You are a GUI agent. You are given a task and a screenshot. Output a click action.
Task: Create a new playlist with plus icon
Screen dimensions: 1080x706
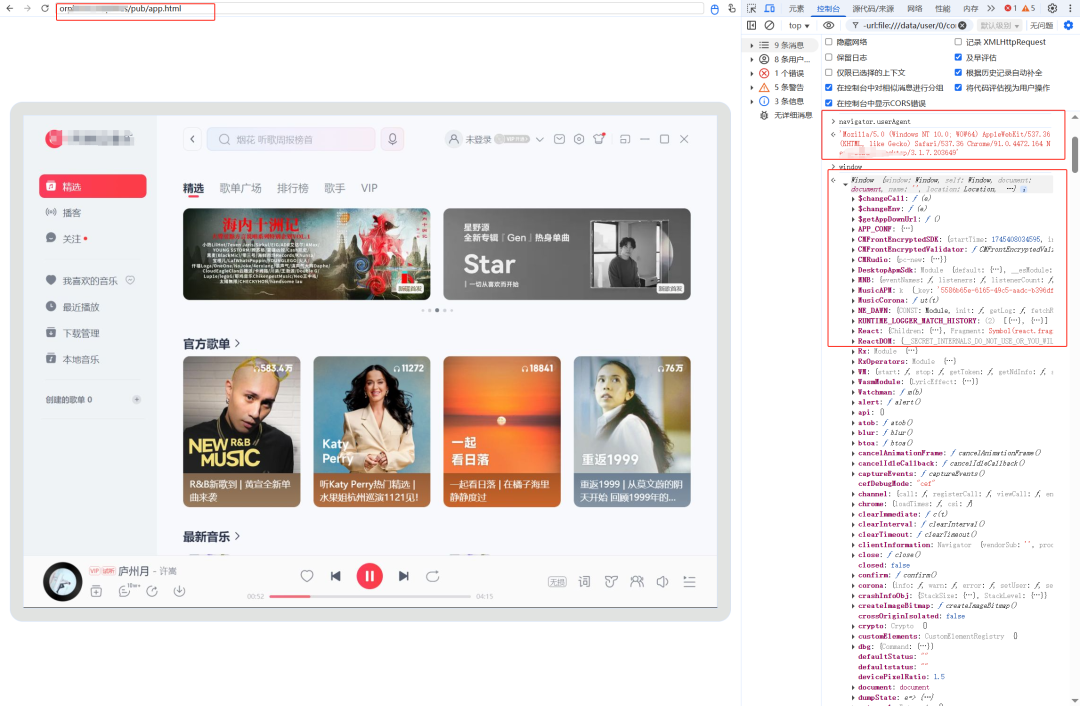136,399
